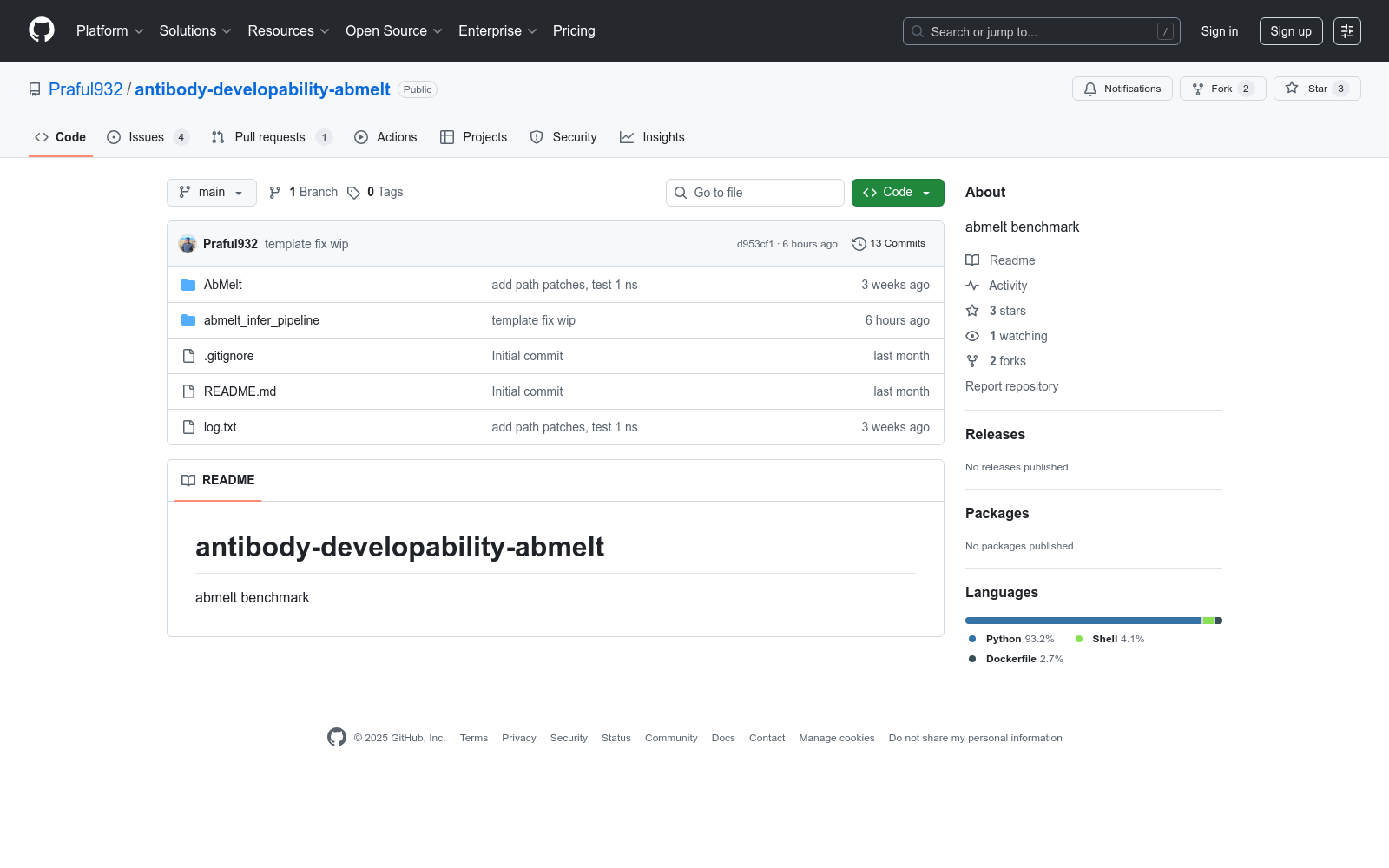The height and width of the screenshot is (868, 1389).
Task: Open the d953cf1 commit hash link
Action: click(755, 244)
